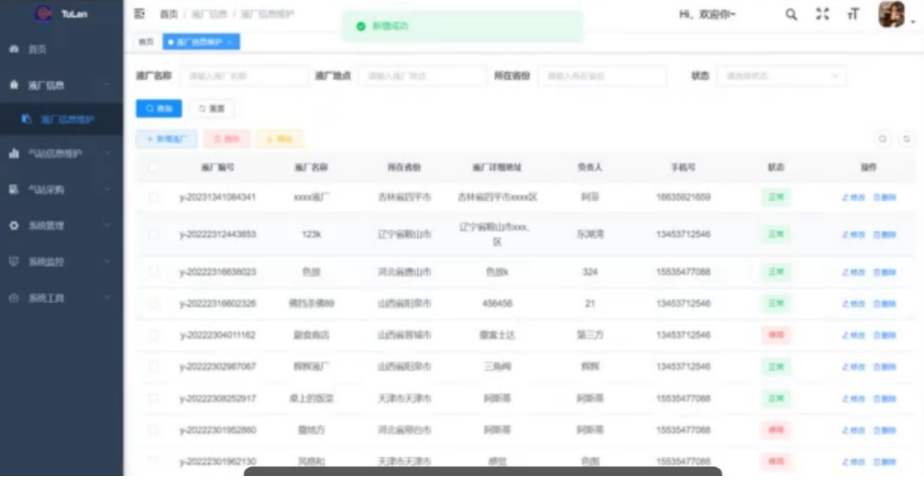Check the box for row y-20222316602326
The image size is (924, 480).
(x=153, y=304)
